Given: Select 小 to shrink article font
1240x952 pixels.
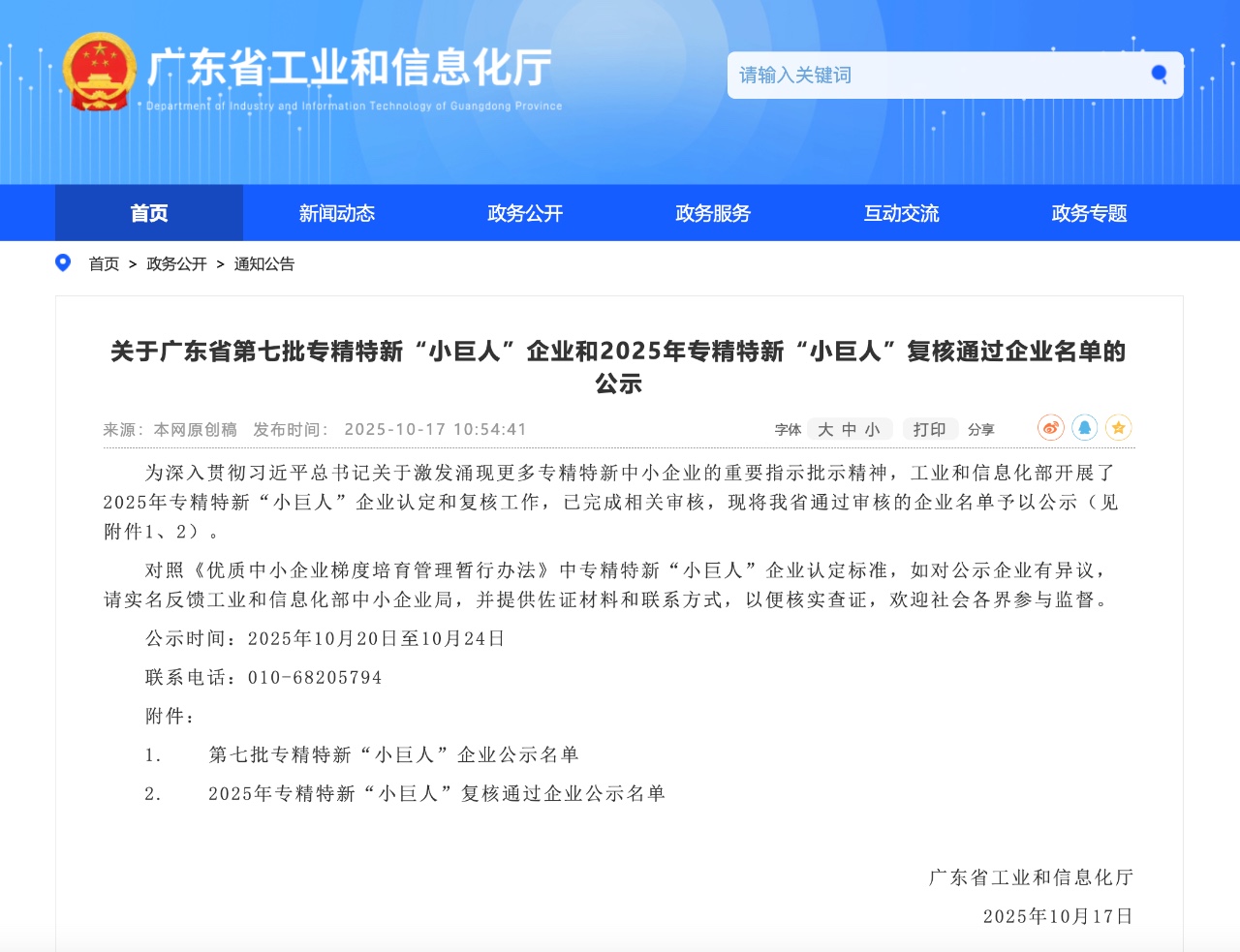Looking at the screenshot, I should [x=873, y=429].
